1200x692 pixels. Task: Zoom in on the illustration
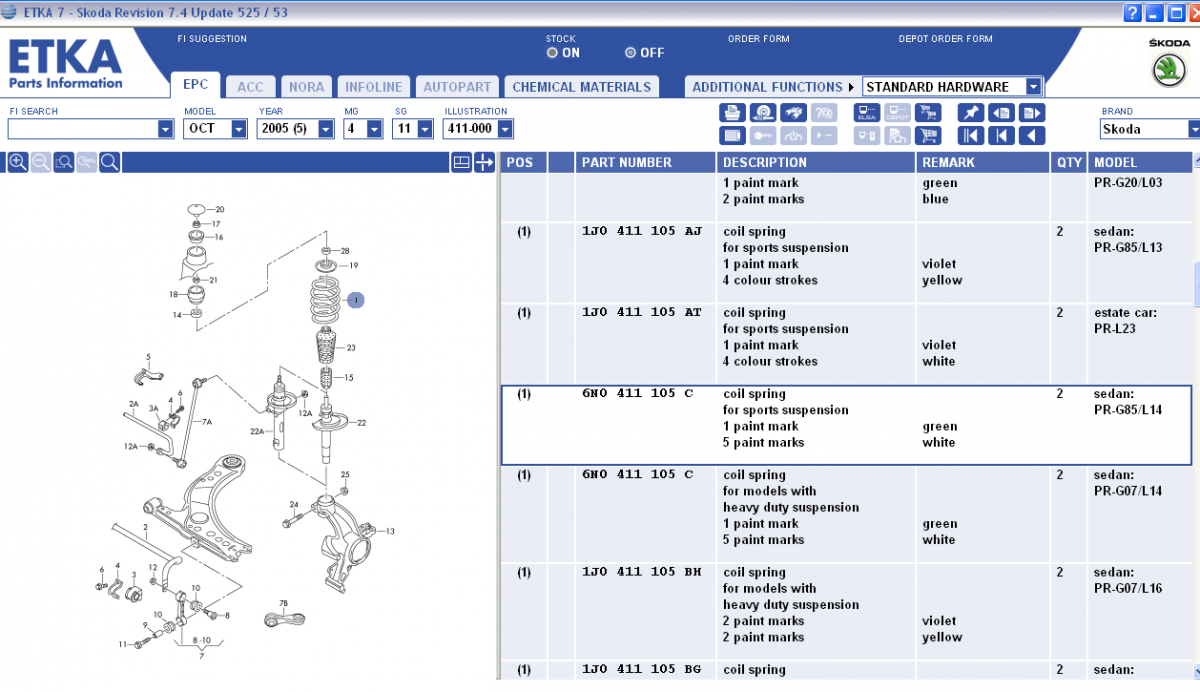coord(17,162)
